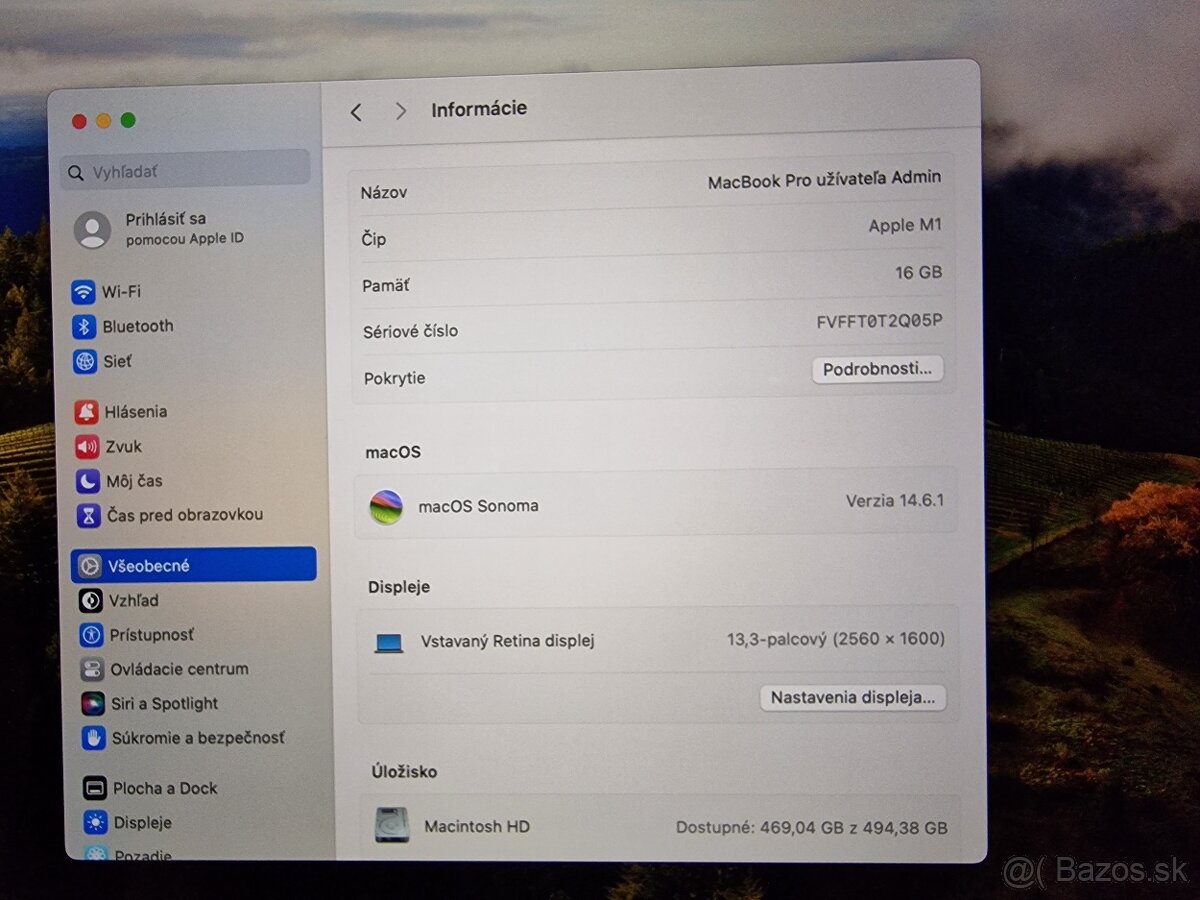
Task: Open Nastavenia displeja button
Action: click(x=853, y=697)
